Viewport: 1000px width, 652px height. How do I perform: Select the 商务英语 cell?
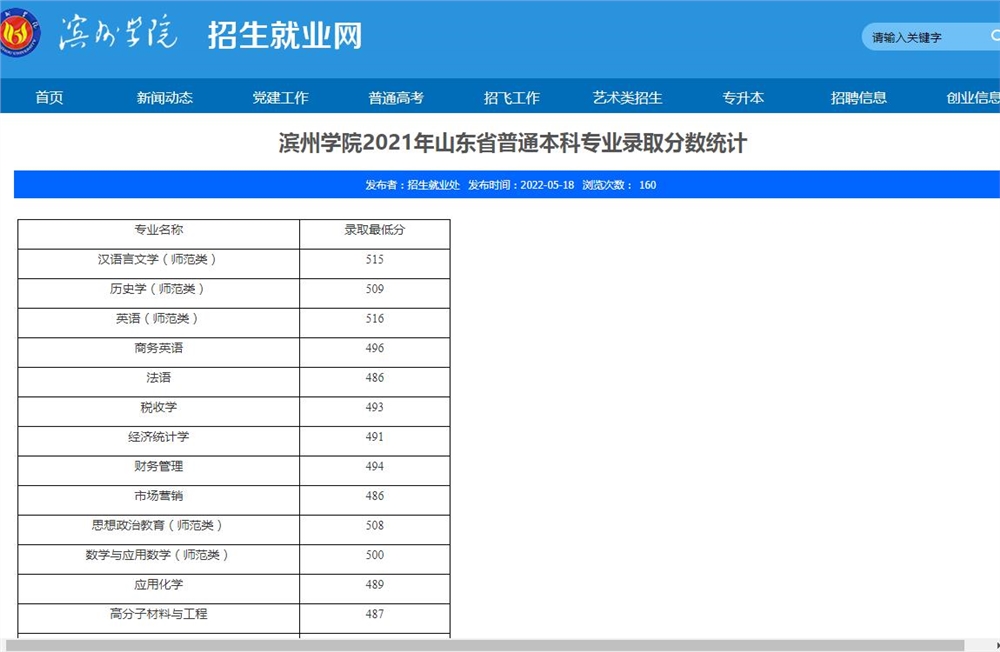(x=158, y=352)
